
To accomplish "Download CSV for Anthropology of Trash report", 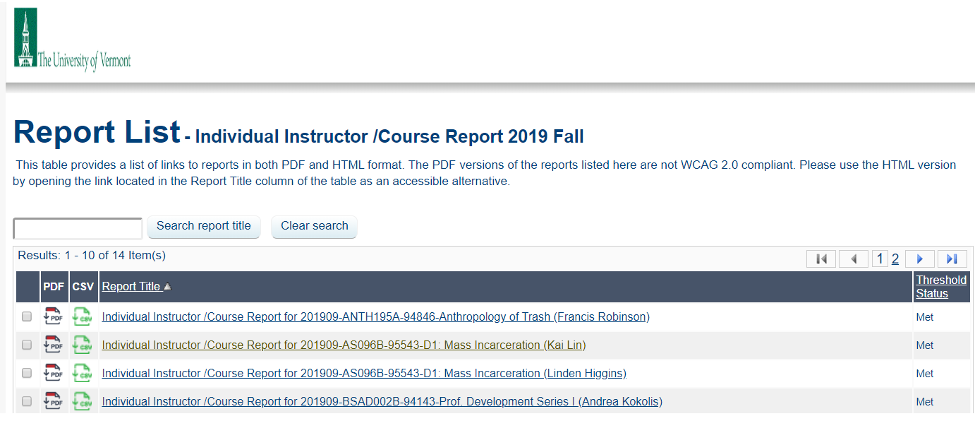I will pos(82,317).
